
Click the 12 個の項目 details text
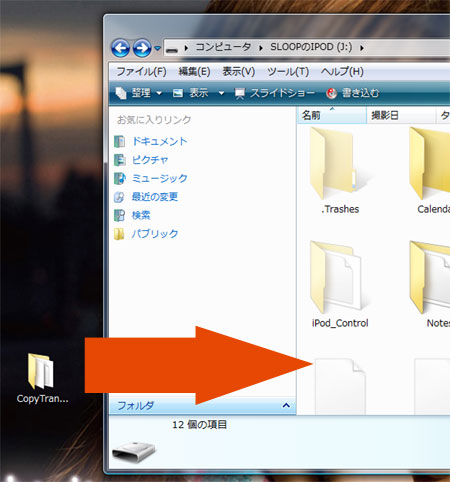coord(199,425)
